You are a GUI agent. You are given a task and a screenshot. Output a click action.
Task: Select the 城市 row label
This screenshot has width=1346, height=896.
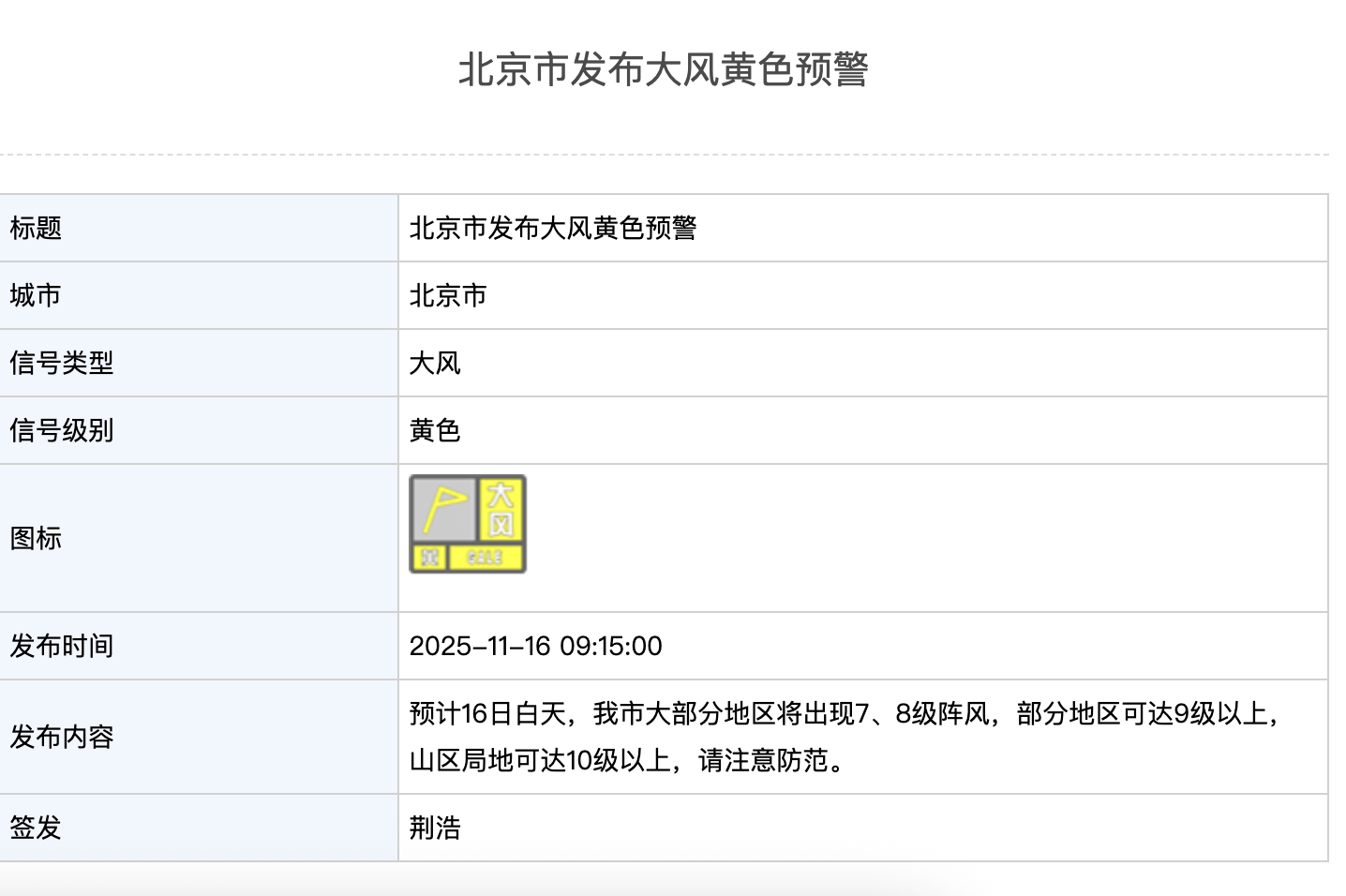[36, 295]
